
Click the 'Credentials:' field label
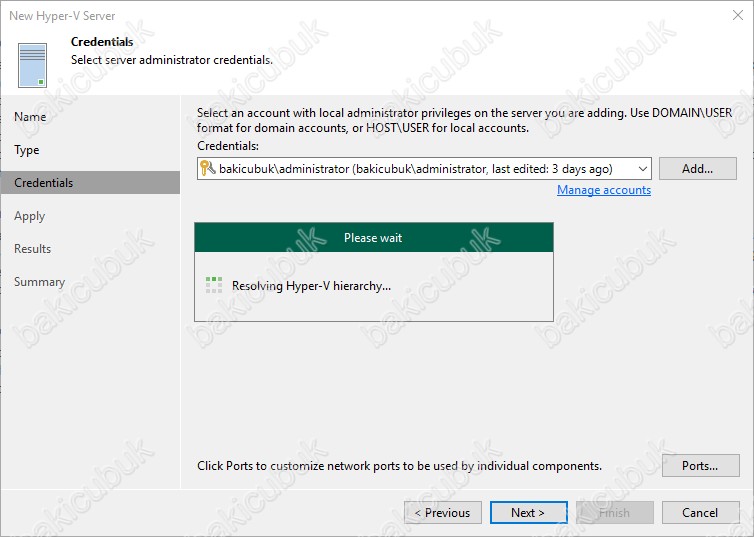(228, 146)
